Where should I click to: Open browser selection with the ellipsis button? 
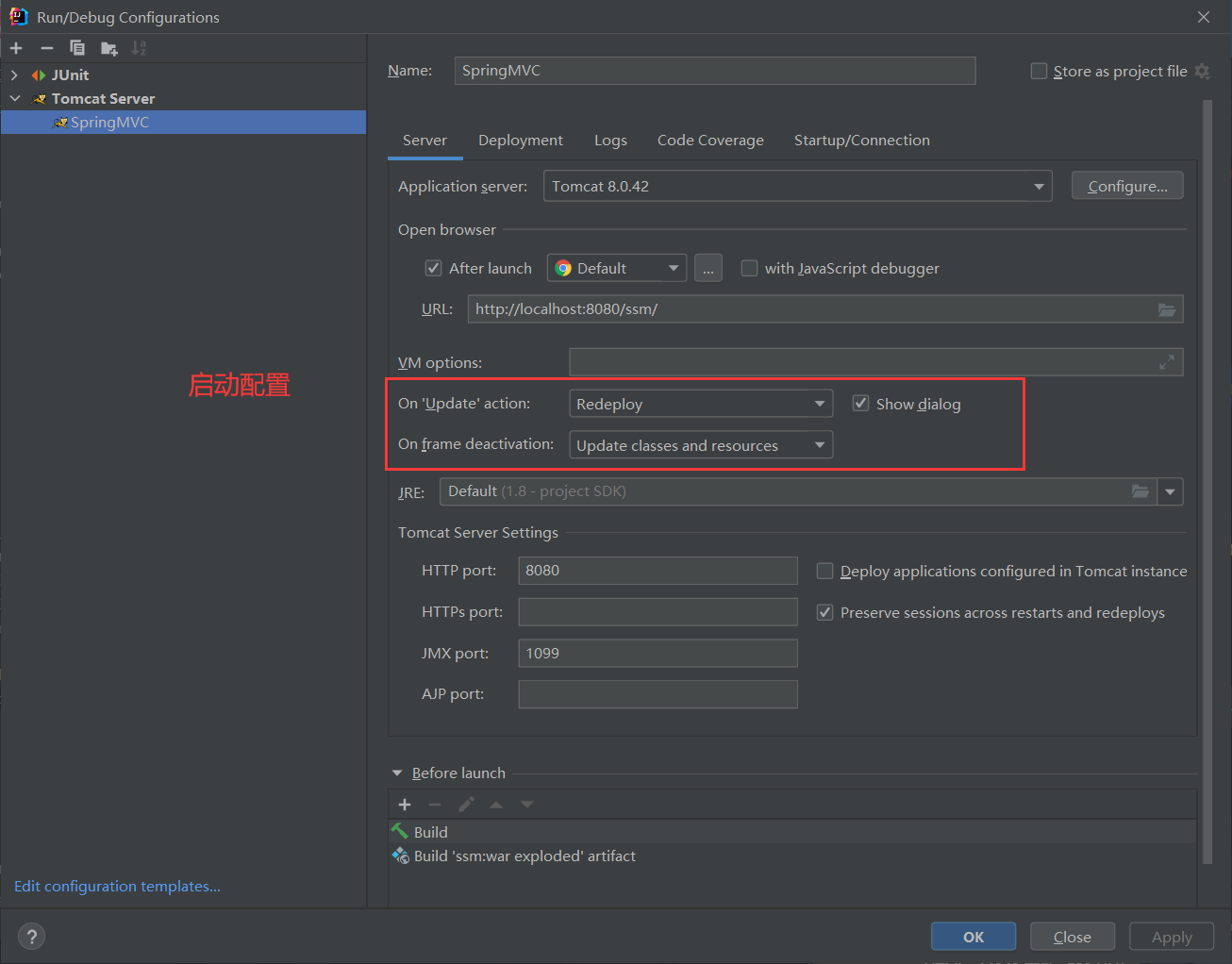[x=708, y=268]
